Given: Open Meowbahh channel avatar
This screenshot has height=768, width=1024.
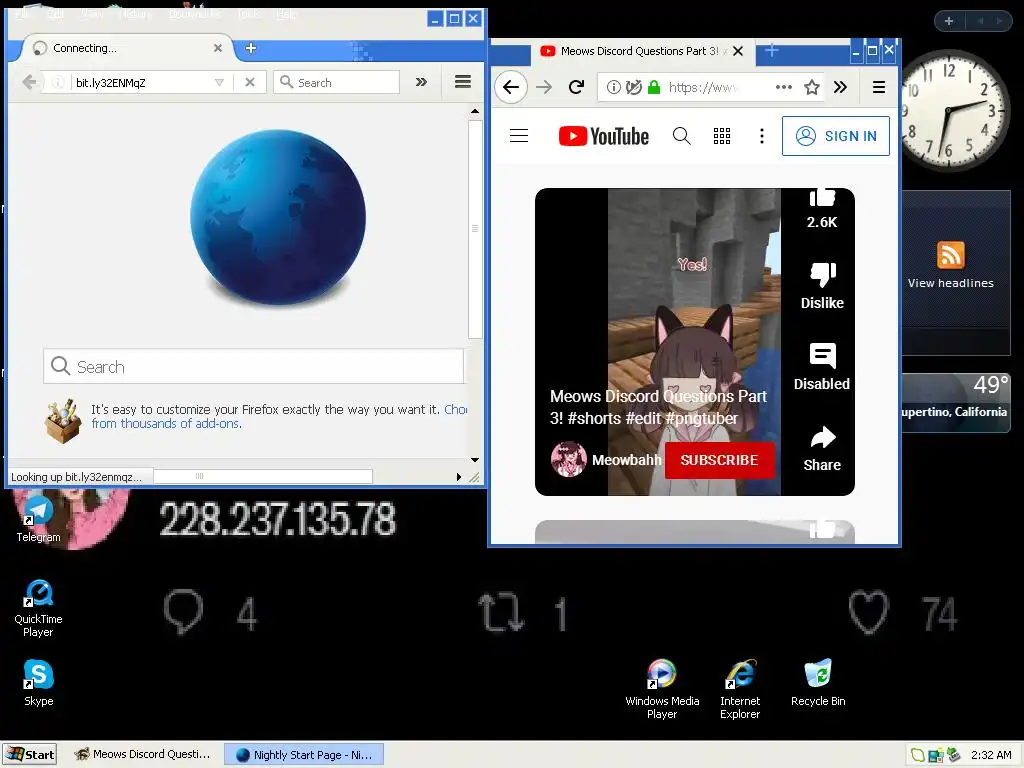Looking at the screenshot, I should point(568,460).
